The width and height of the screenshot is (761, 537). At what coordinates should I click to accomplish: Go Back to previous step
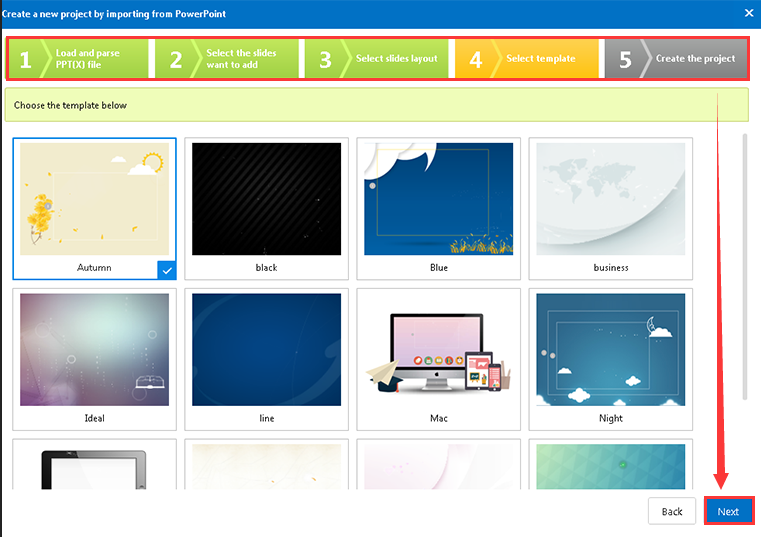point(672,511)
